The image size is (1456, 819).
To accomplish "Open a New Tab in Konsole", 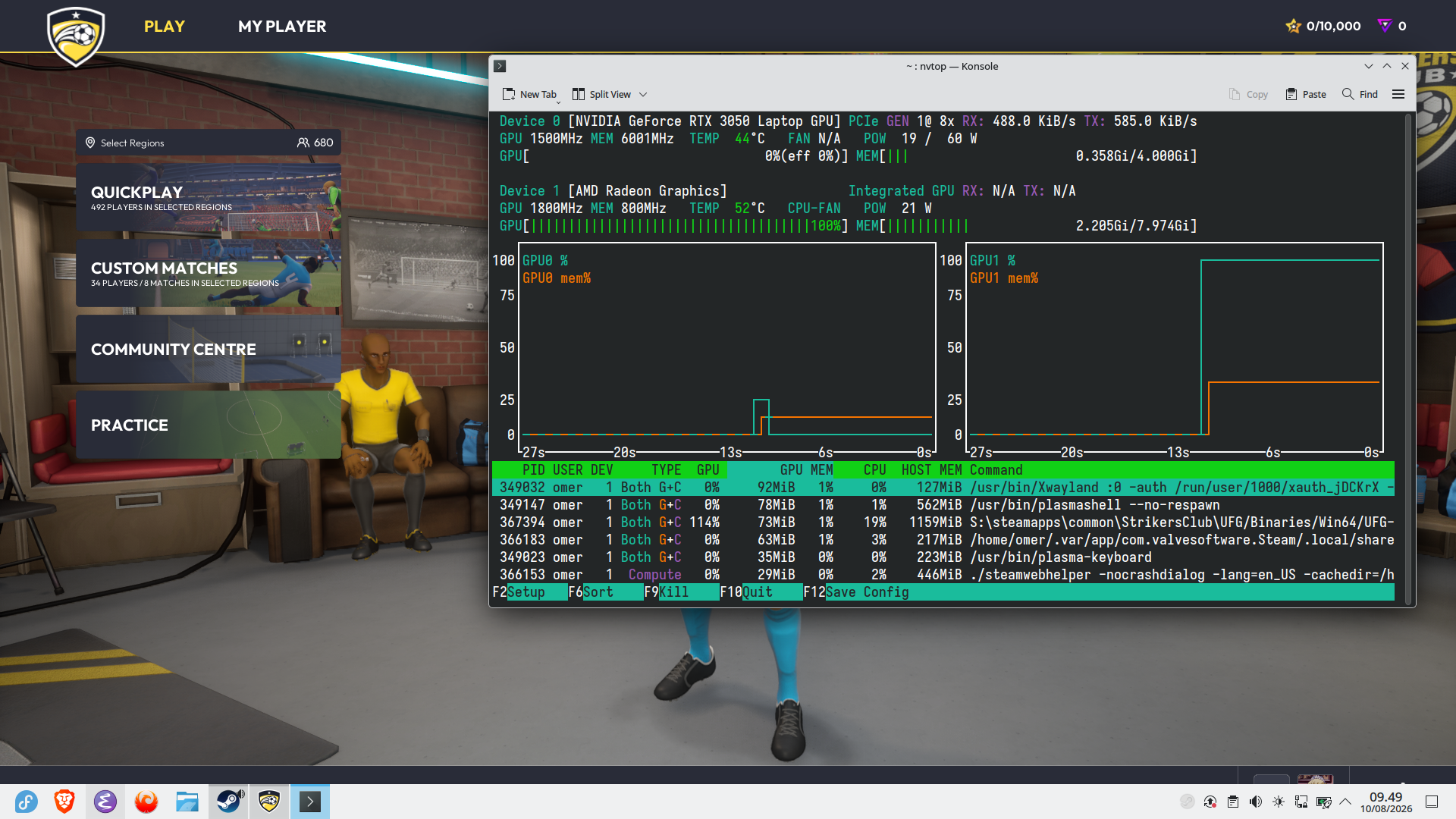I will tap(529, 94).
